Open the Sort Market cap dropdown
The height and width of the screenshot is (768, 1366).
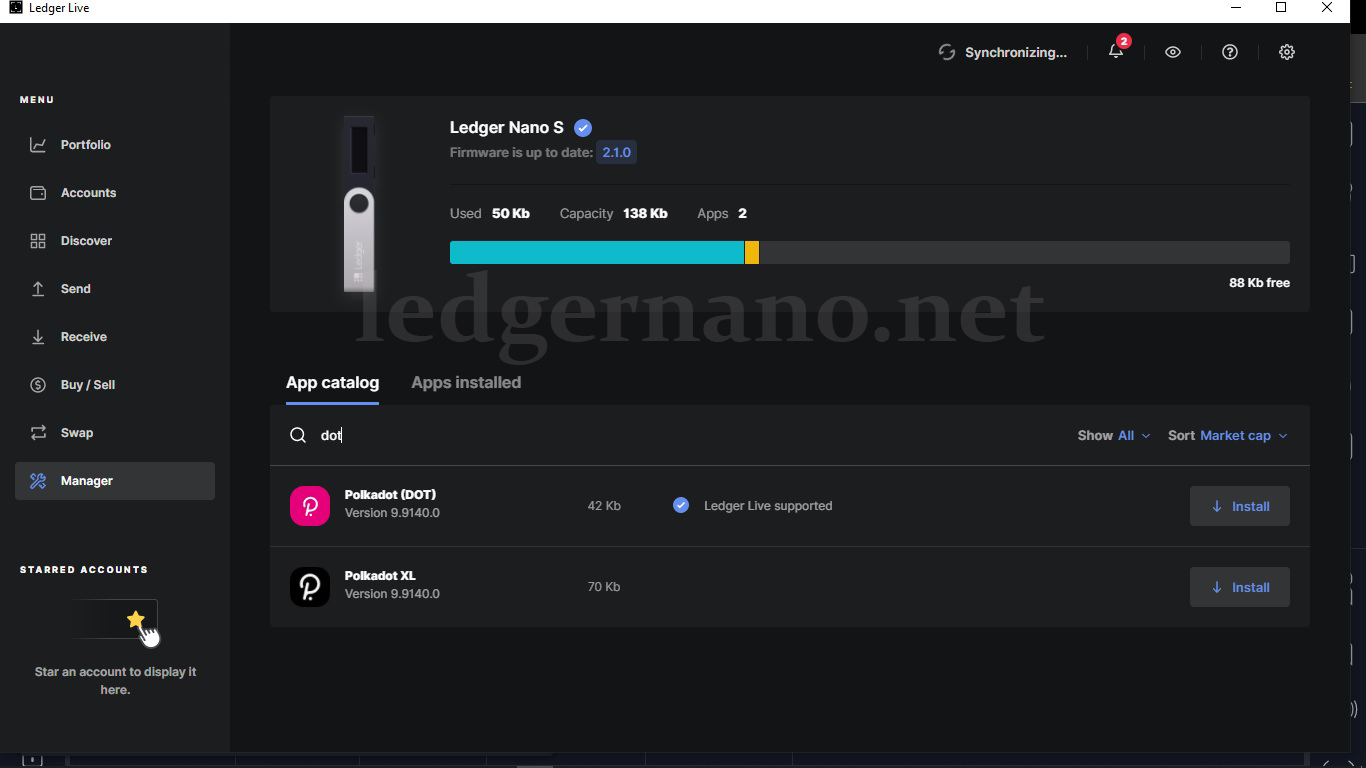click(x=1228, y=436)
